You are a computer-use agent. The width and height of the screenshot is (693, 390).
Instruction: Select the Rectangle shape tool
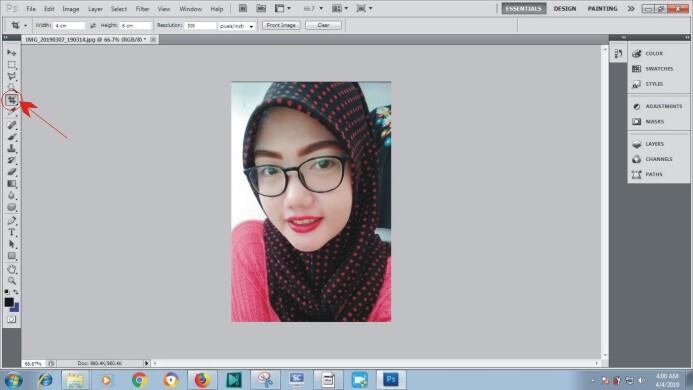coord(11,256)
